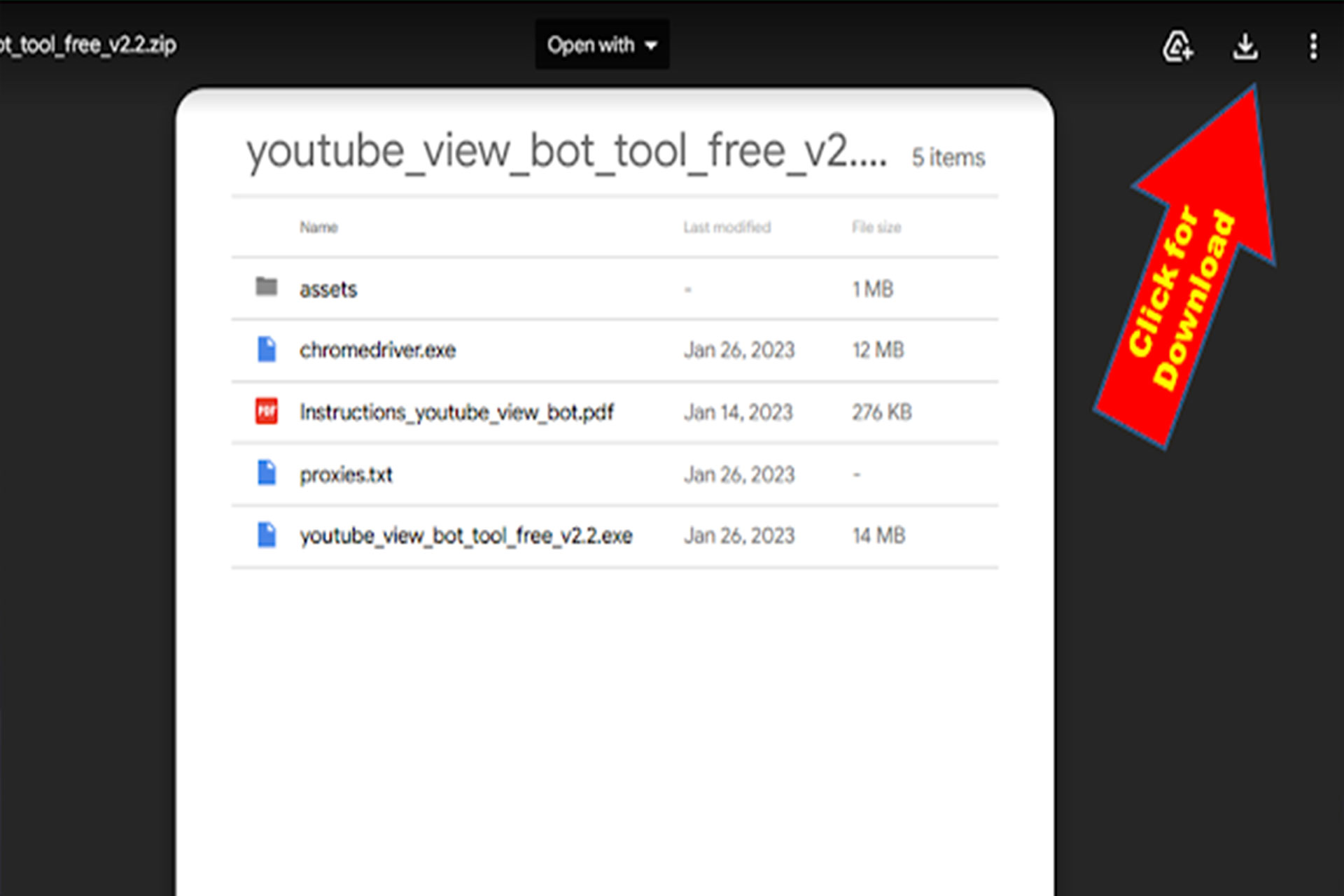Click the Last modified column header

[x=727, y=227]
